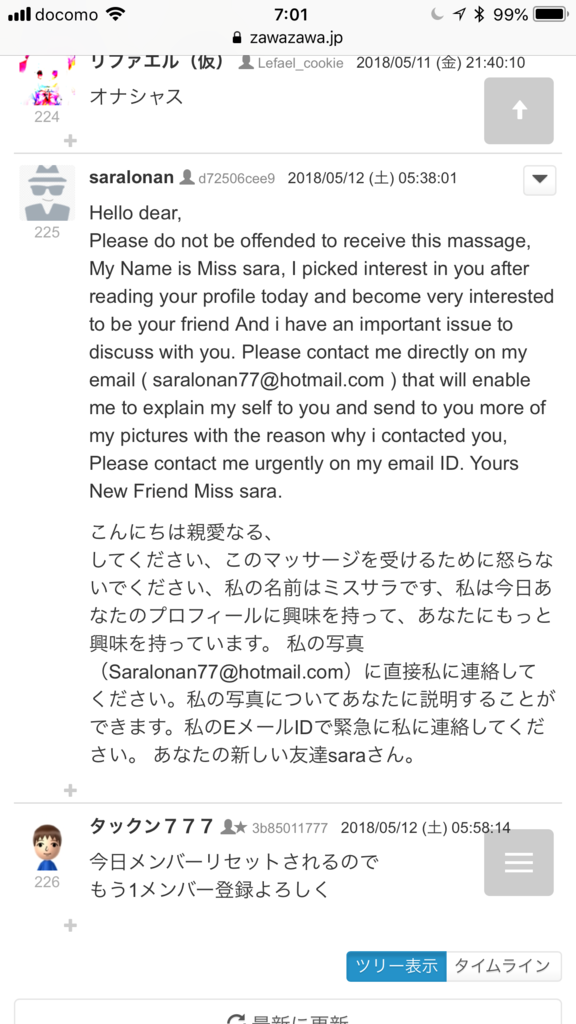The height and width of the screenshot is (1024, 576).
Task: Expand plus sign below post 226
Action: click(70, 925)
